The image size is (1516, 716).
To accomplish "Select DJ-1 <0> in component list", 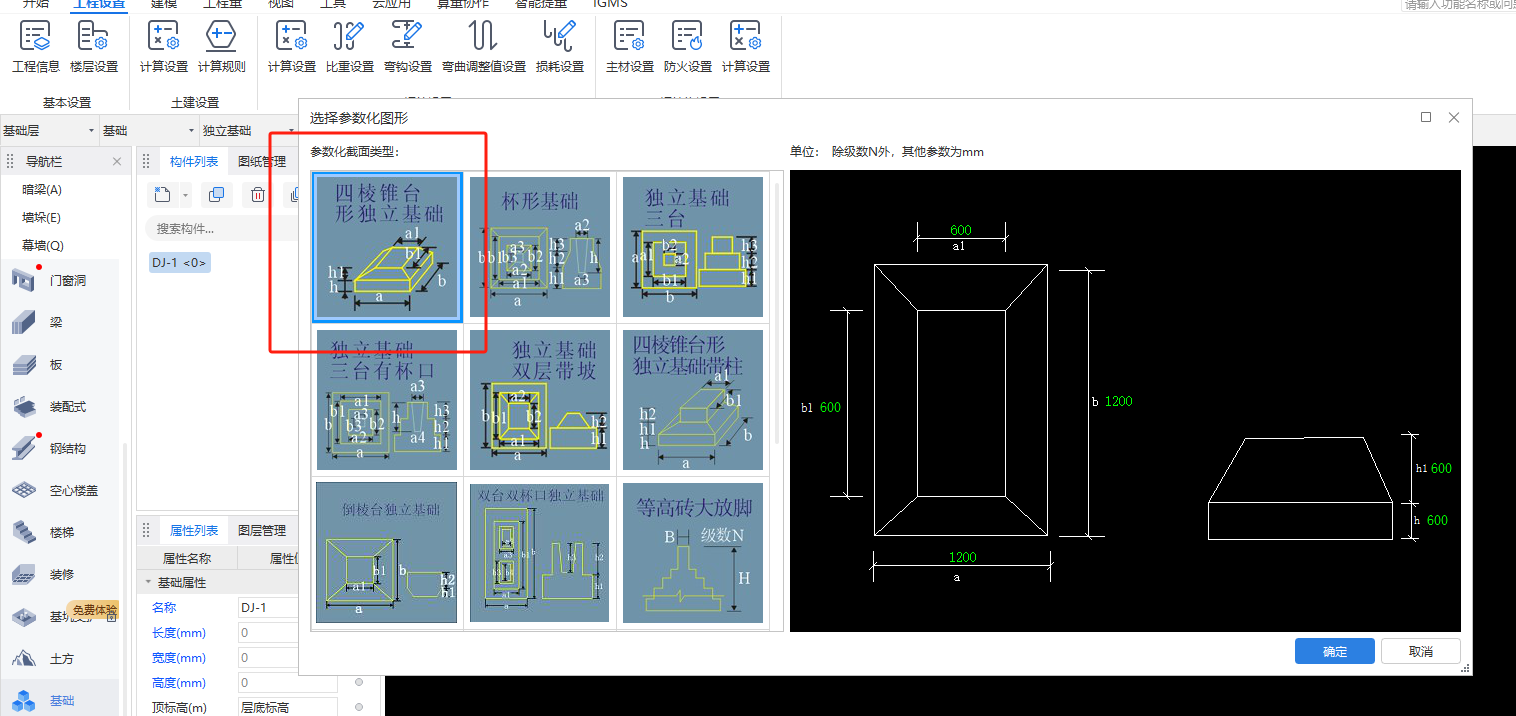I will point(179,263).
